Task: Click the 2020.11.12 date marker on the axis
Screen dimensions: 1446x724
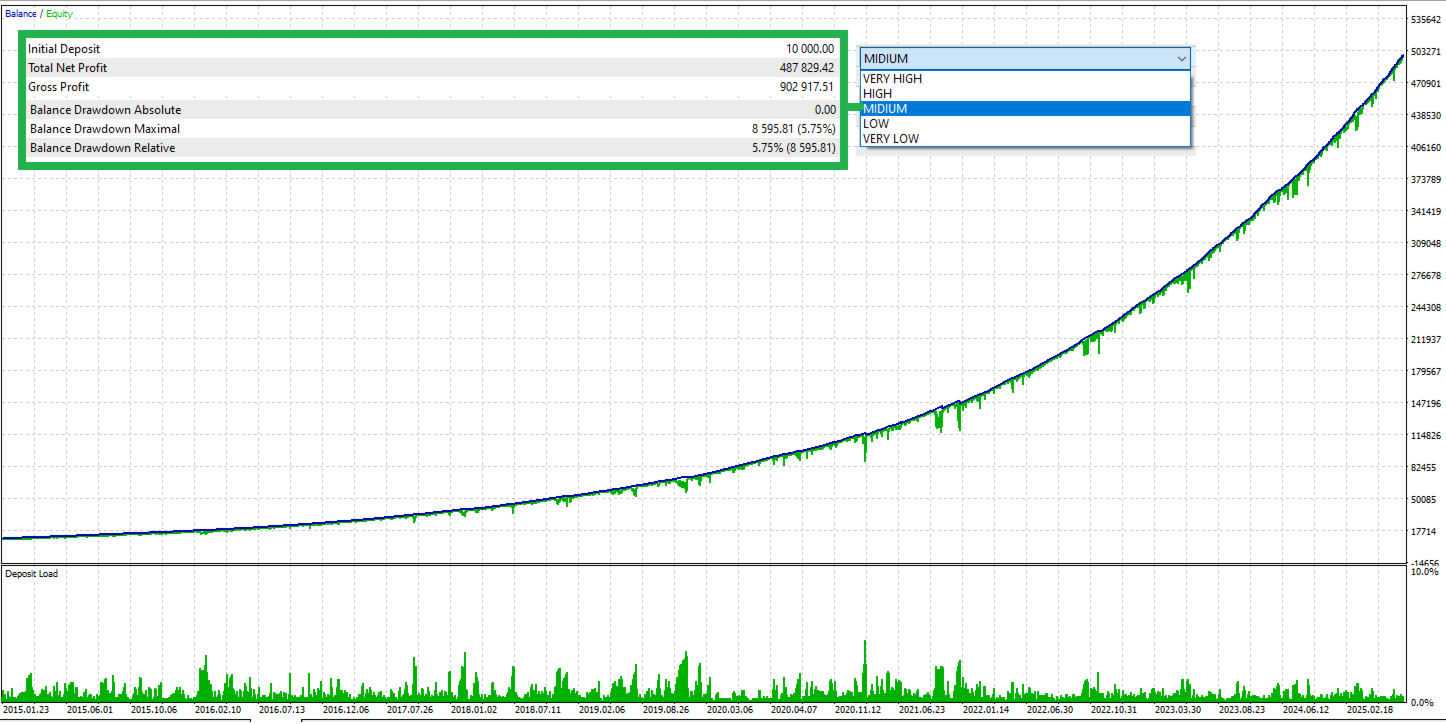Action: (x=857, y=709)
